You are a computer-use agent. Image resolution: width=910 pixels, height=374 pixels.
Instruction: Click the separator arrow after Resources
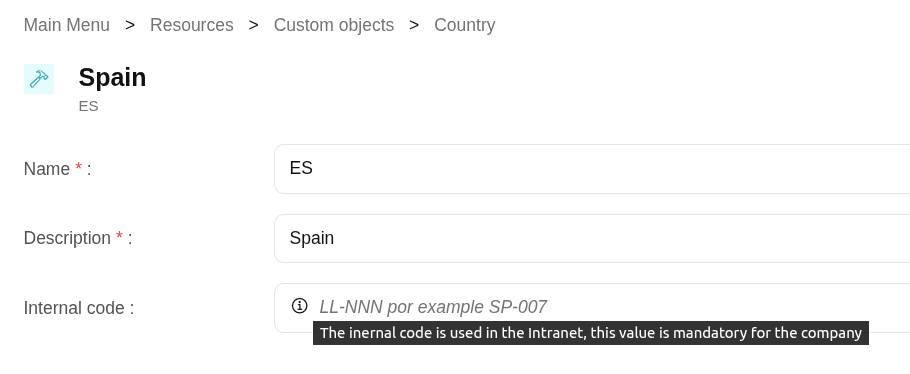pos(254,25)
